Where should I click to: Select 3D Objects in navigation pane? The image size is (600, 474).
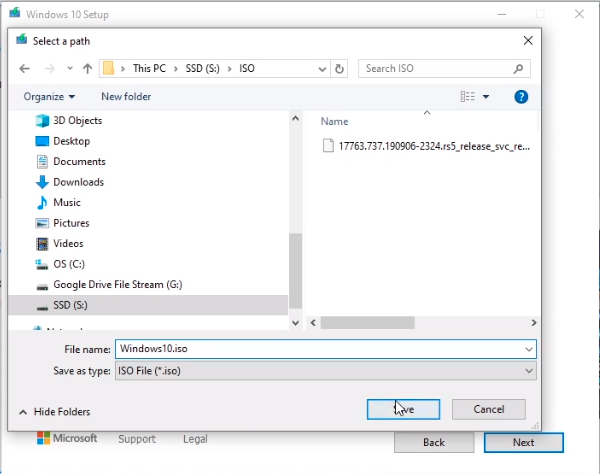click(x=78, y=121)
